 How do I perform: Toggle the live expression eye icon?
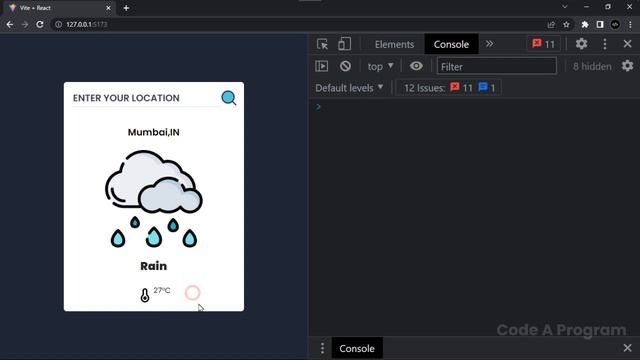click(x=416, y=66)
